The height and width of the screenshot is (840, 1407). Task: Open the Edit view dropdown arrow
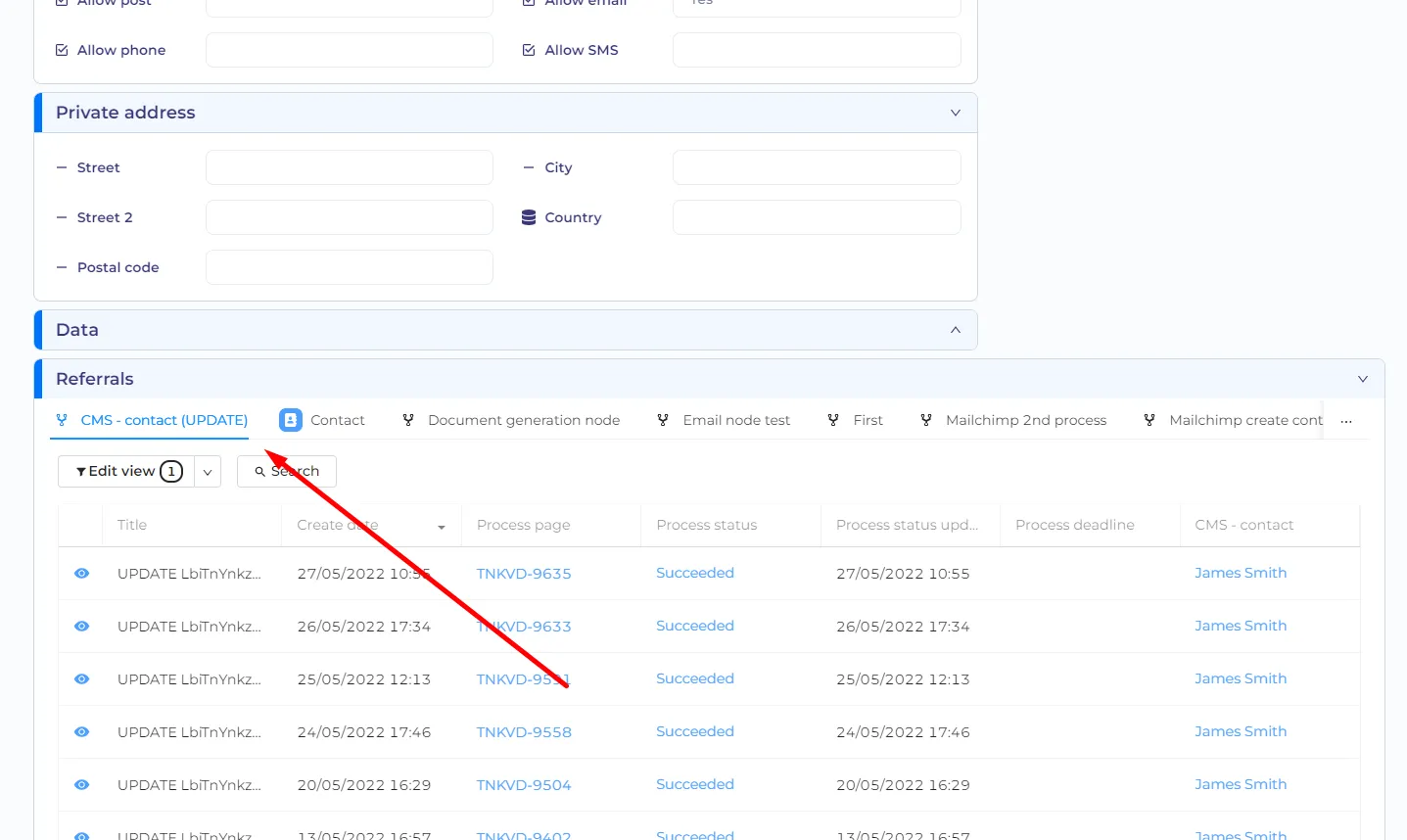(208, 472)
